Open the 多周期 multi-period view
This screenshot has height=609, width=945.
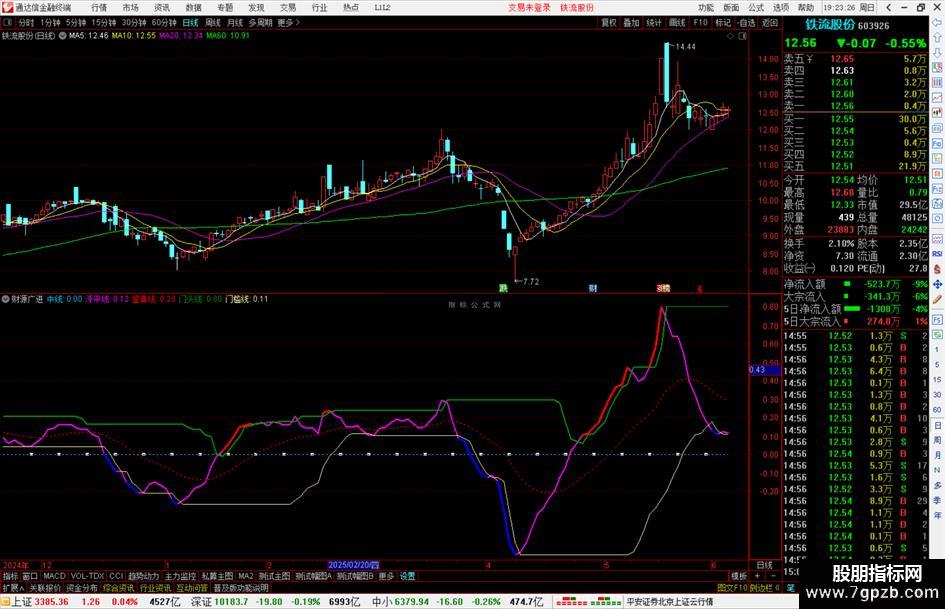[260, 22]
